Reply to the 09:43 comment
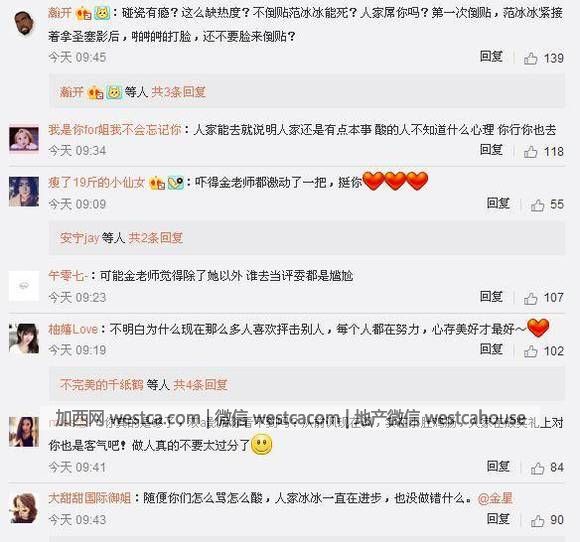Viewport: 580px width, 542px height. [498, 519]
